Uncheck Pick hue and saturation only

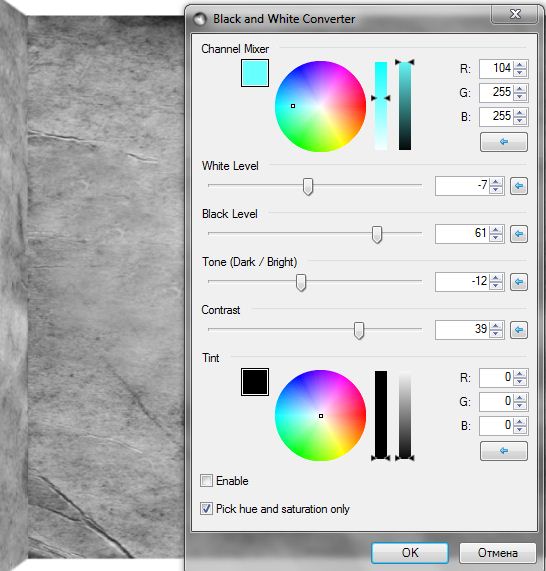click(x=206, y=509)
